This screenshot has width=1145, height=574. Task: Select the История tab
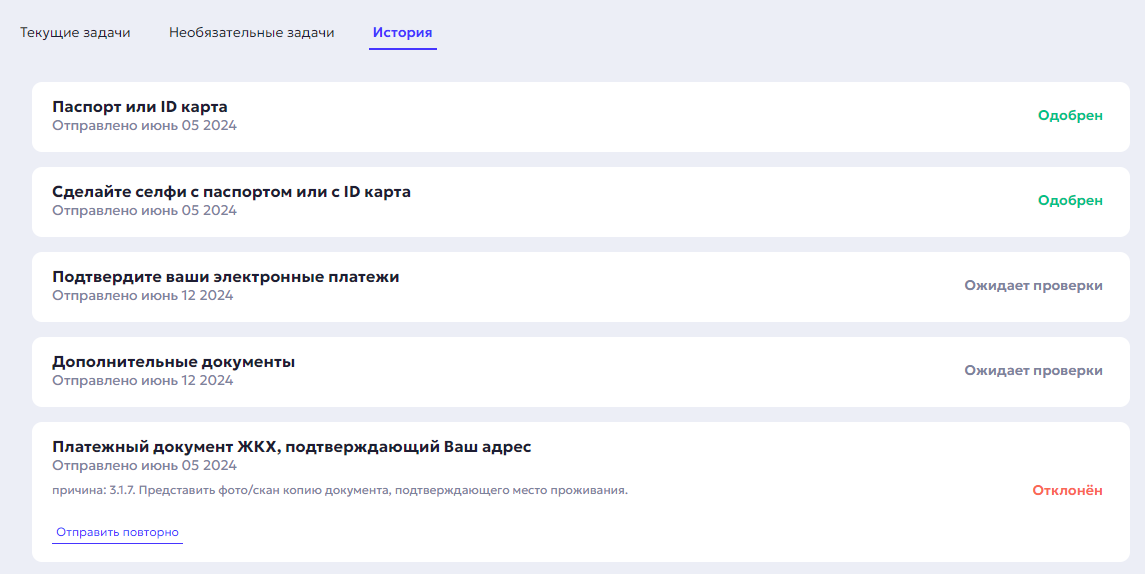(x=402, y=32)
